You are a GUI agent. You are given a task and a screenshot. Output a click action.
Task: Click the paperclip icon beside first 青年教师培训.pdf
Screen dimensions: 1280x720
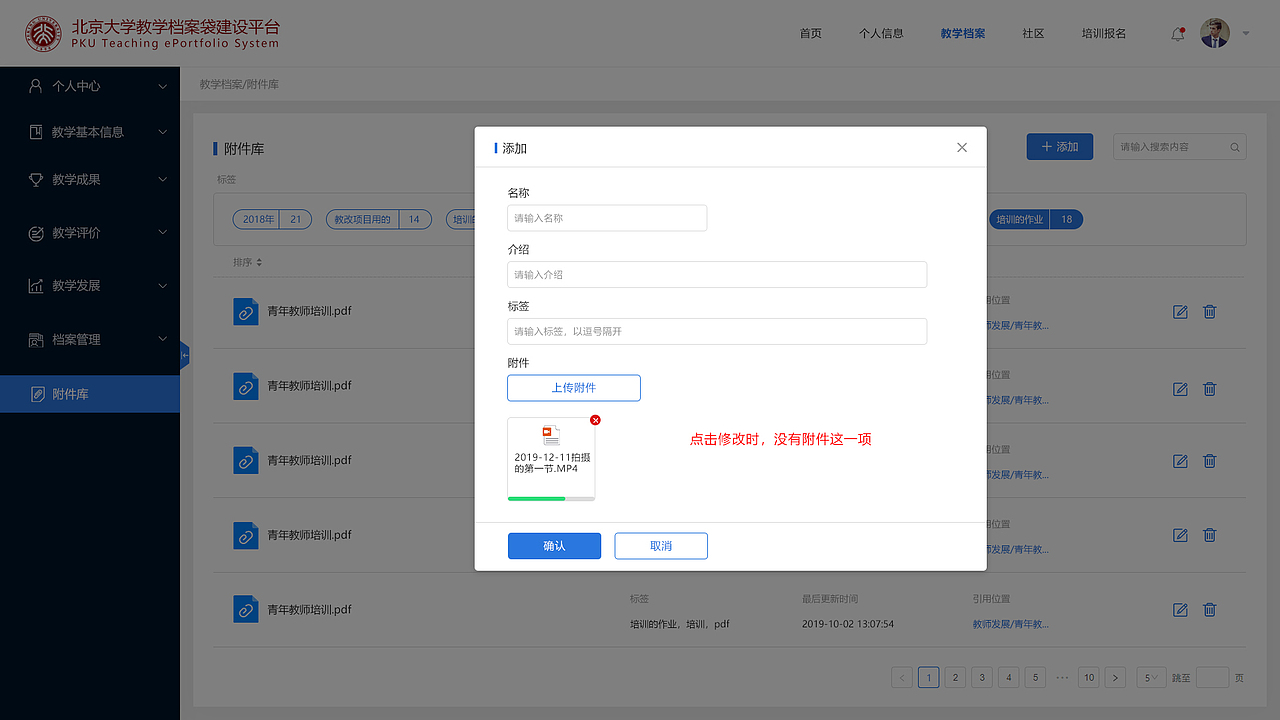pos(245,311)
